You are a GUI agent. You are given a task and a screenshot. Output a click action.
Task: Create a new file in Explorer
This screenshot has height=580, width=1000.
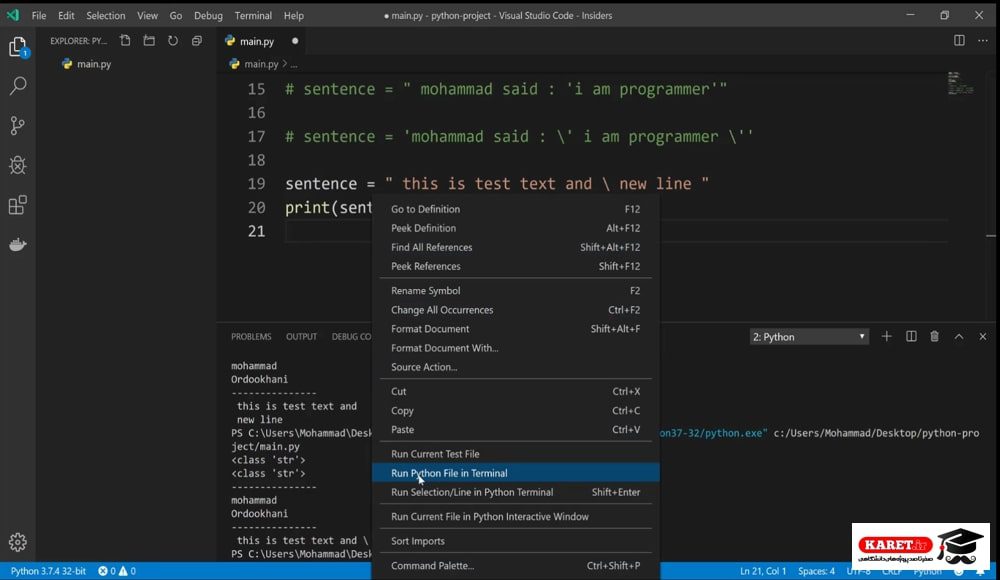pos(125,41)
